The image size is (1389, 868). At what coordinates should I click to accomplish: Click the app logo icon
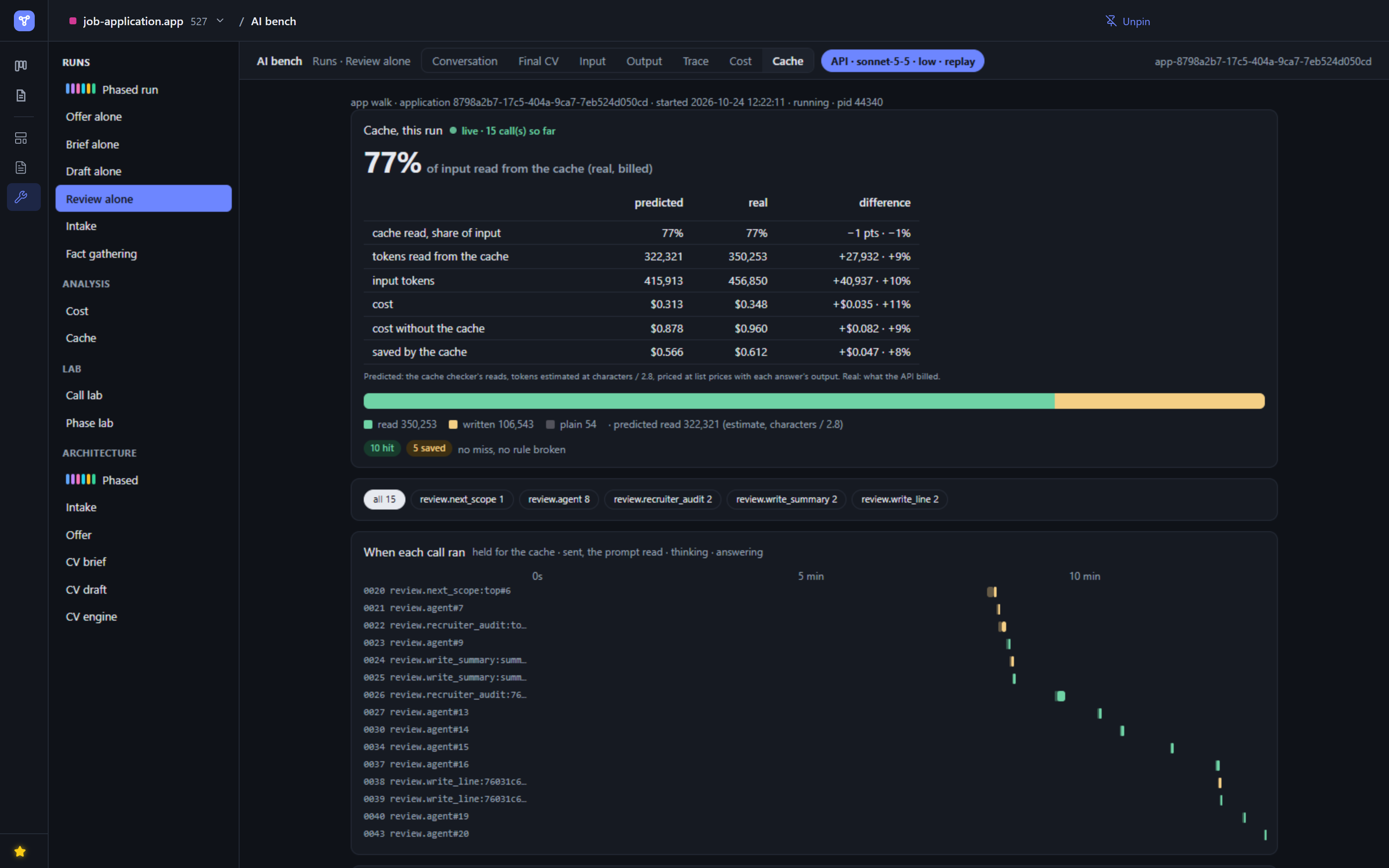23,21
